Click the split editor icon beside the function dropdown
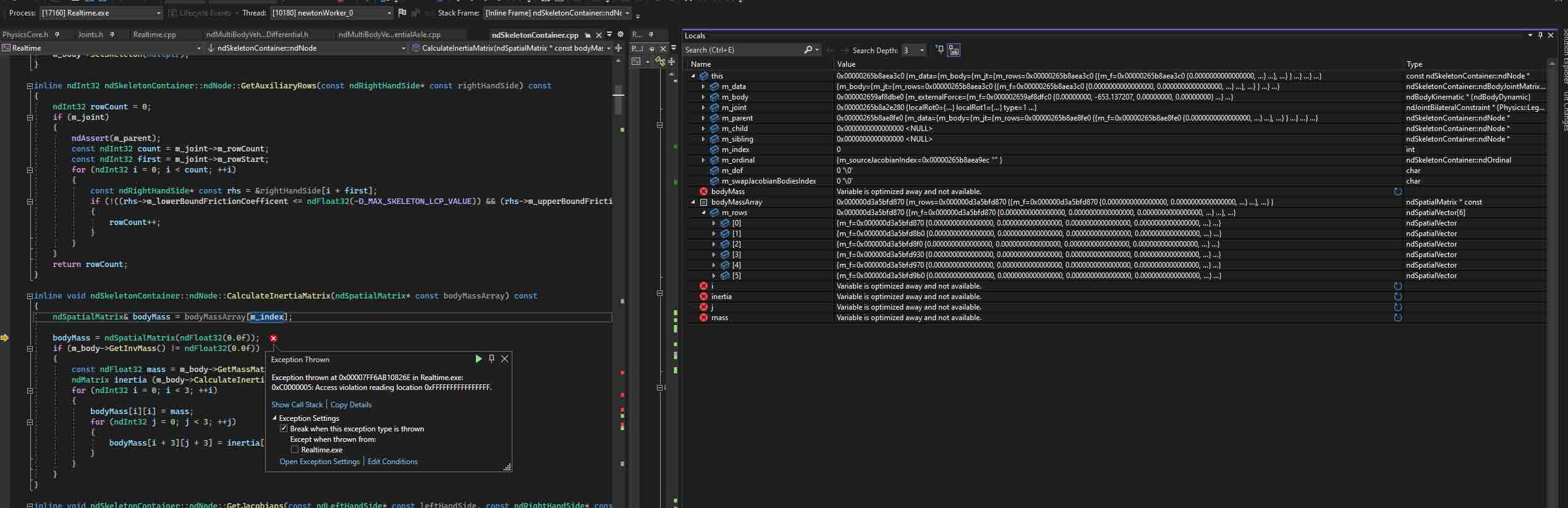 [x=618, y=48]
